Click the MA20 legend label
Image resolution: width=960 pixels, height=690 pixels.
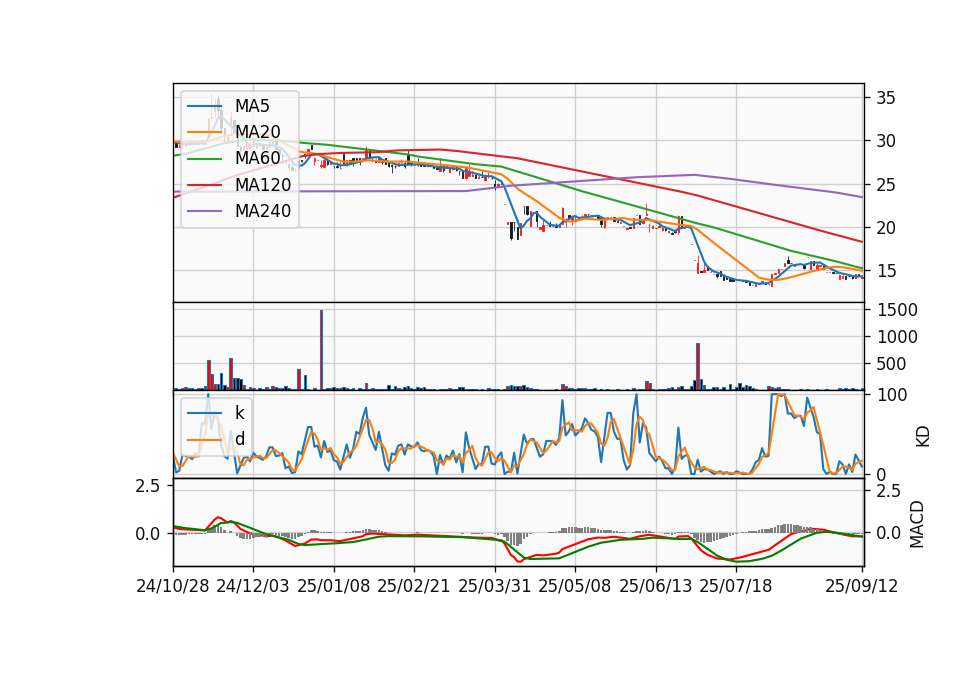coord(257,132)
